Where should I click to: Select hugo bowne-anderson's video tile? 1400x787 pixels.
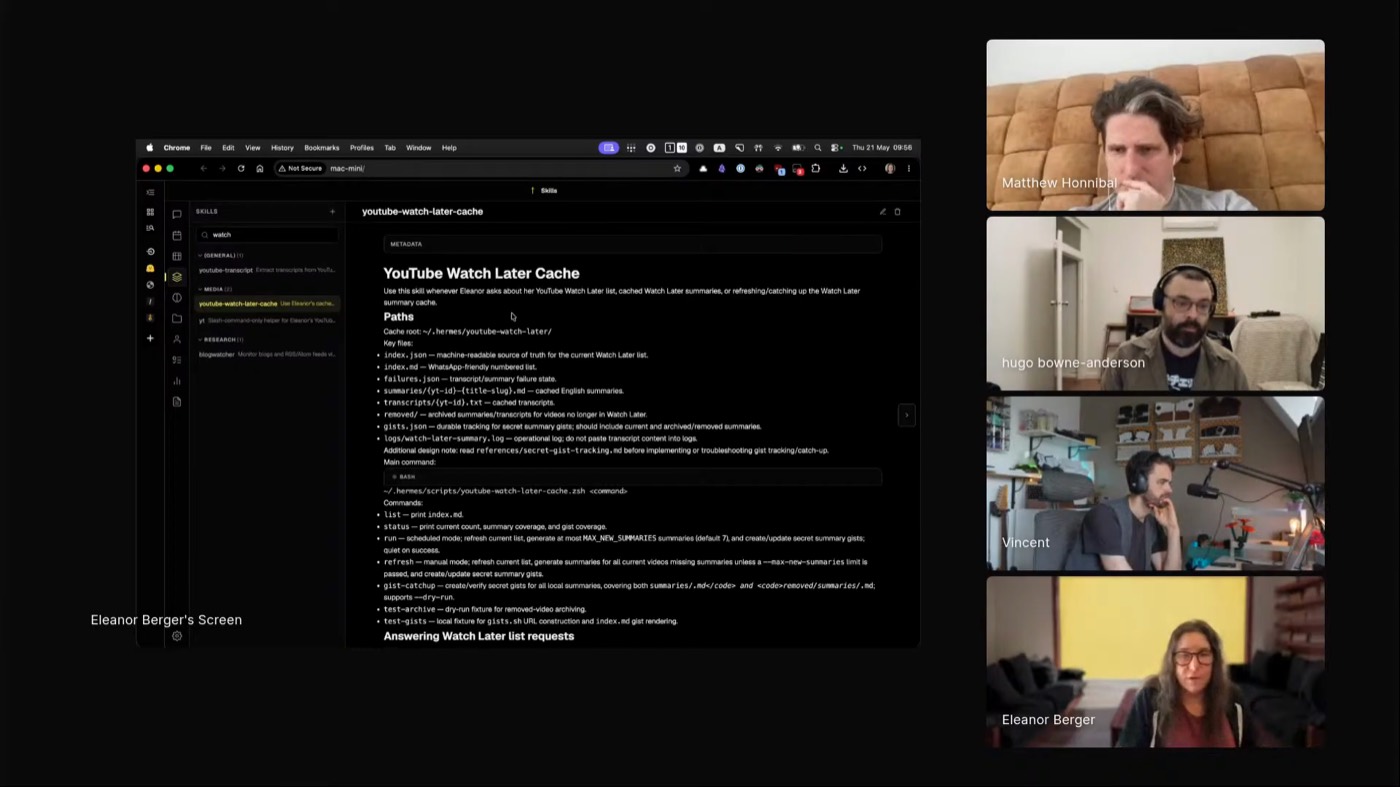click(x=1155, y=304)
